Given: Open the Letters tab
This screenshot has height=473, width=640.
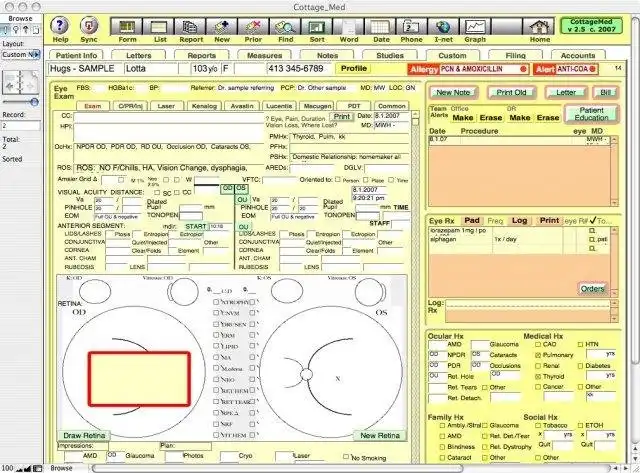Looking at the screenshot, I should (139, 56).
